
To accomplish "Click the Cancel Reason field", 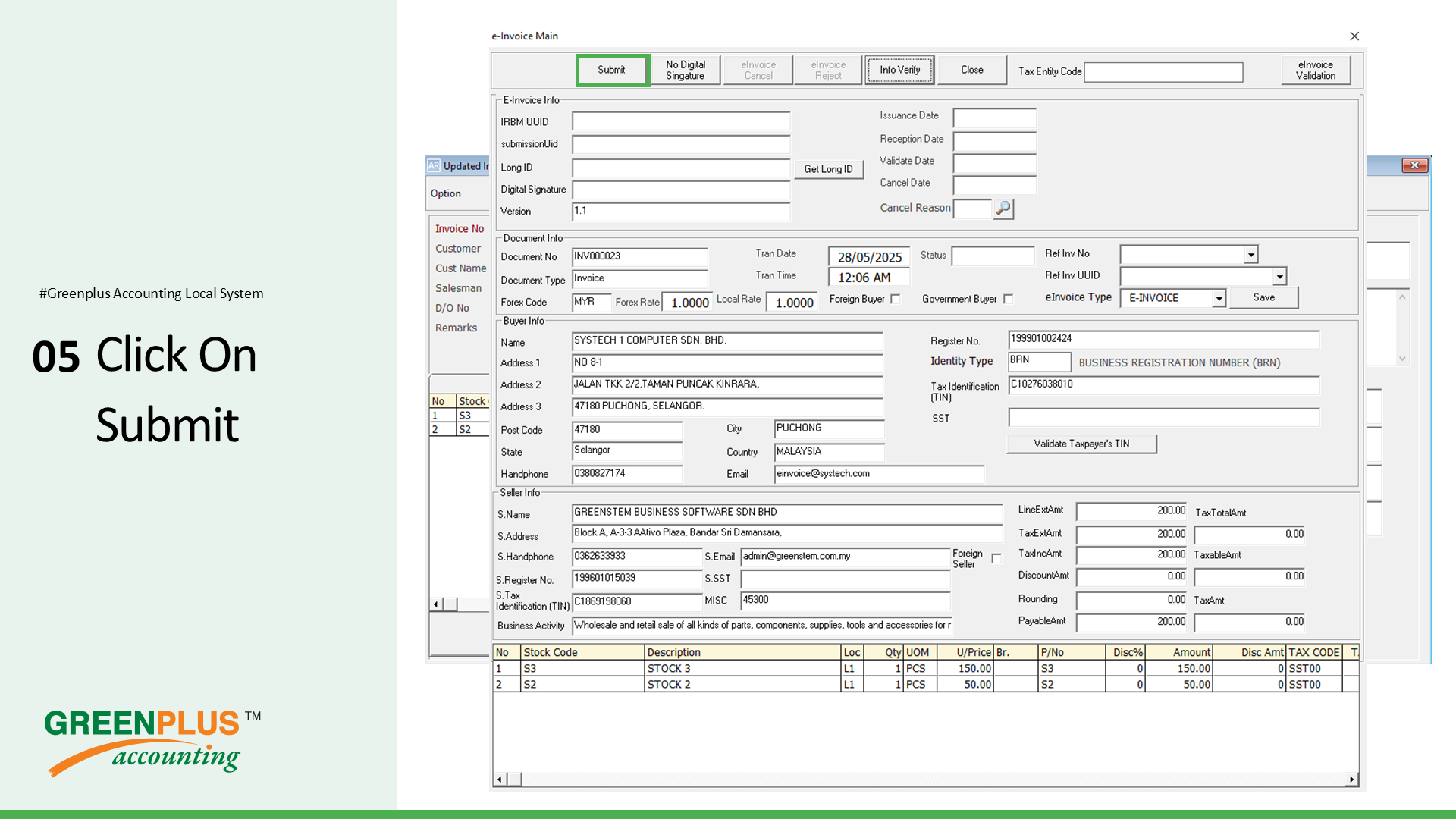I will 972,208.
